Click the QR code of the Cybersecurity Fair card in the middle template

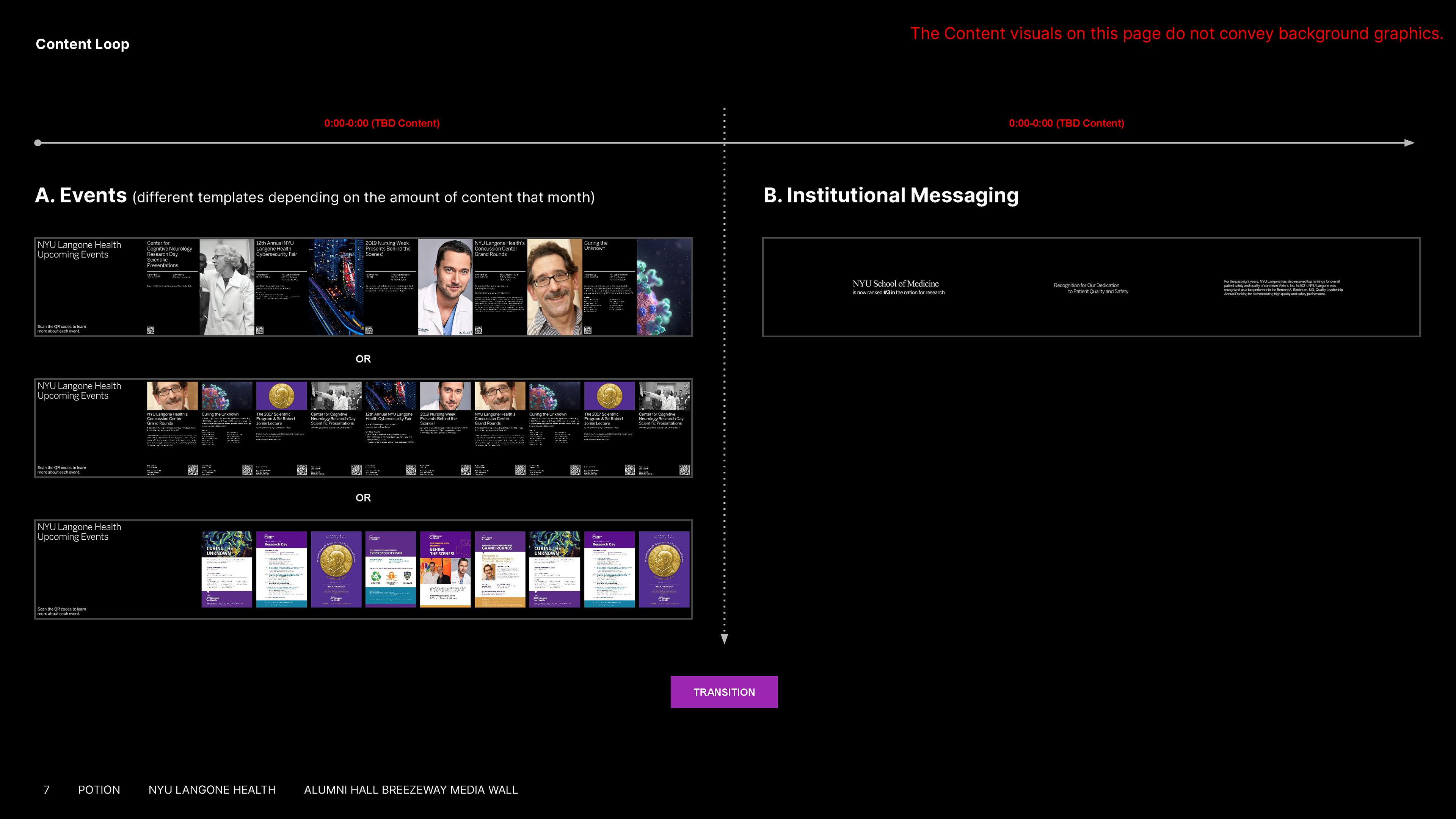pos(411,469)
